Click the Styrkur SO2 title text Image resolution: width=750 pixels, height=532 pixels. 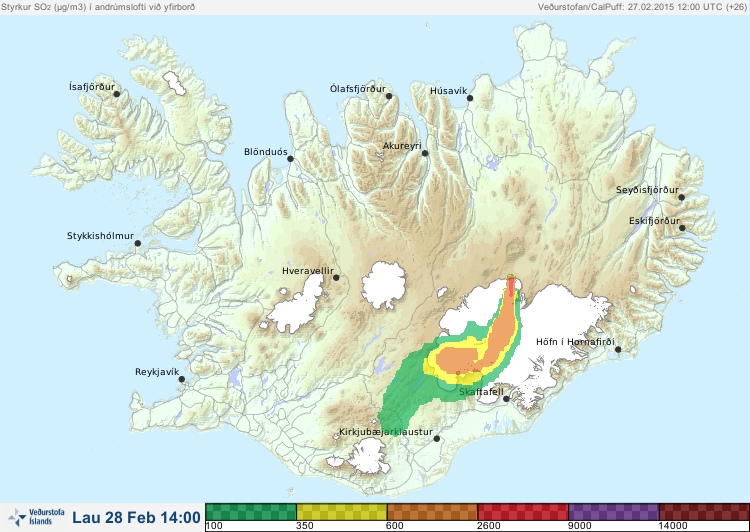click(x=98, y=7)
